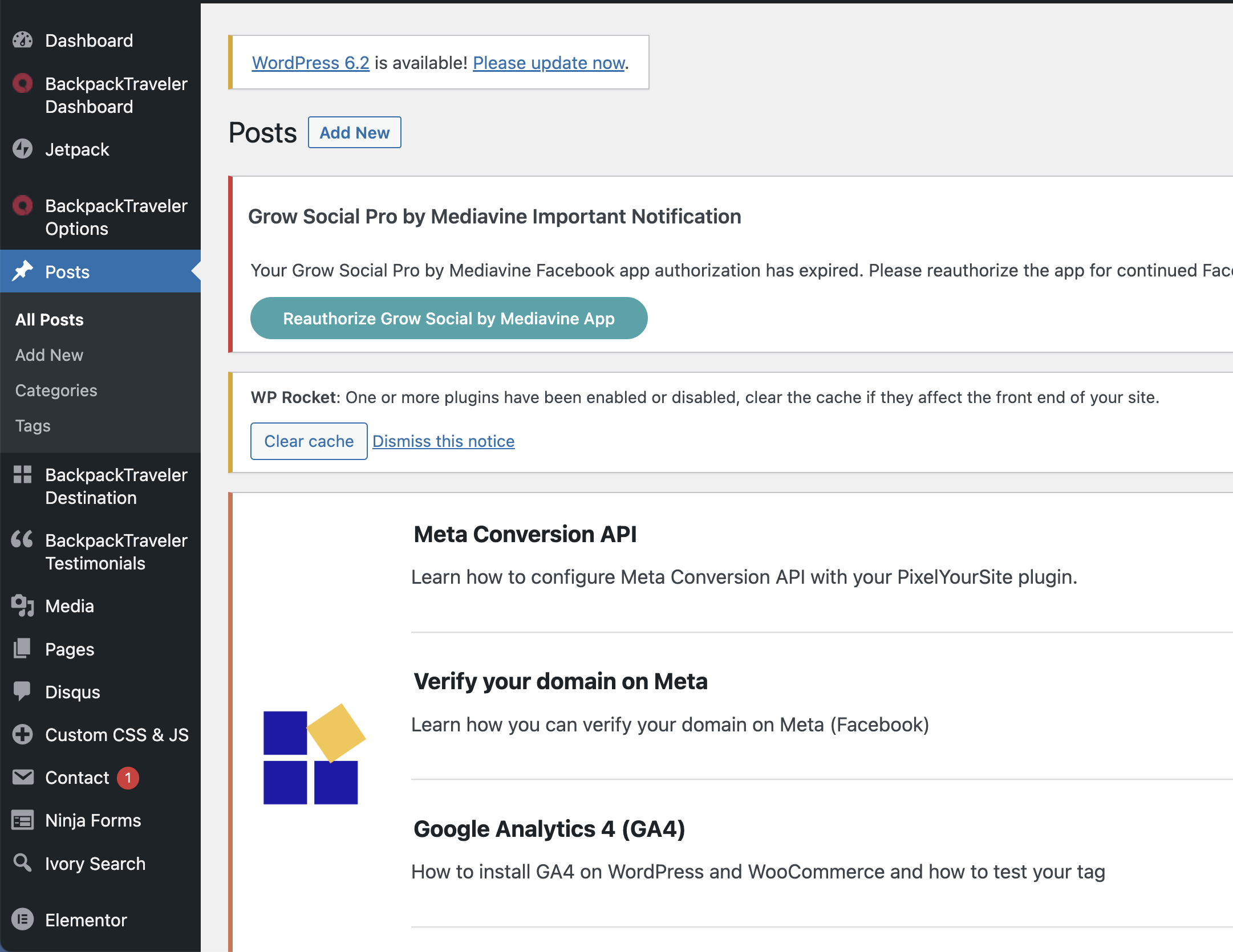The height and width of the screenshot is (952, 1233).
Task: Open the Custom CSS & JS menu label
Action: 117,735
